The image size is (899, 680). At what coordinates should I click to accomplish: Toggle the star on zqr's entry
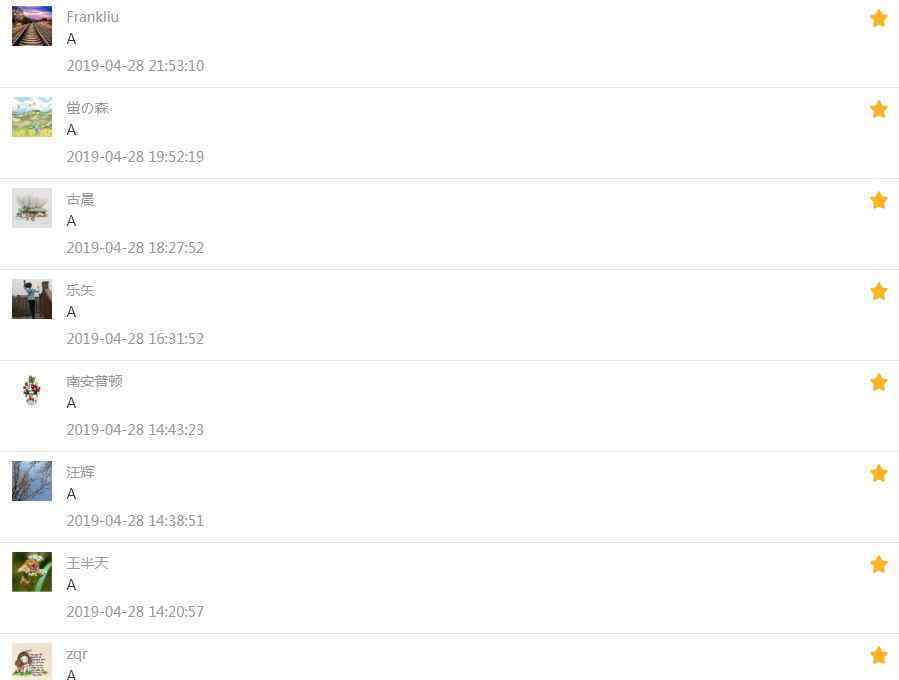pos(878,655)
